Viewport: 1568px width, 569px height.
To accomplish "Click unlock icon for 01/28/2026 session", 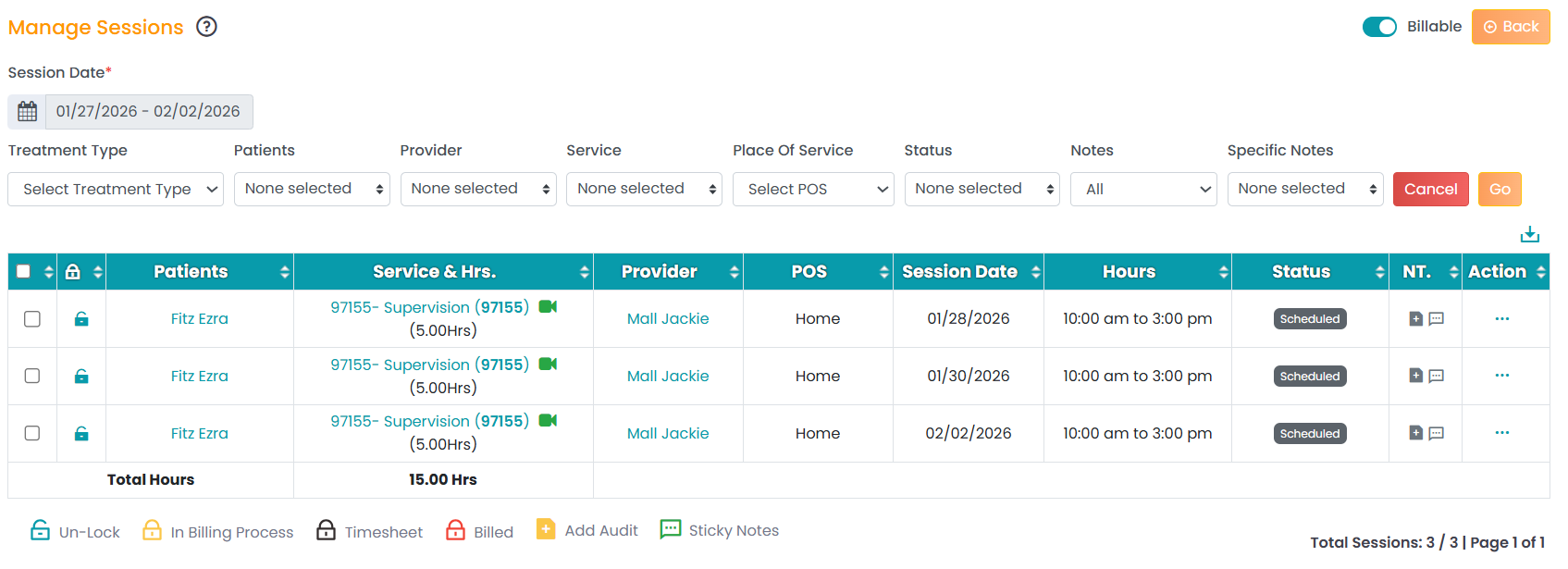I will pos(81,319).
